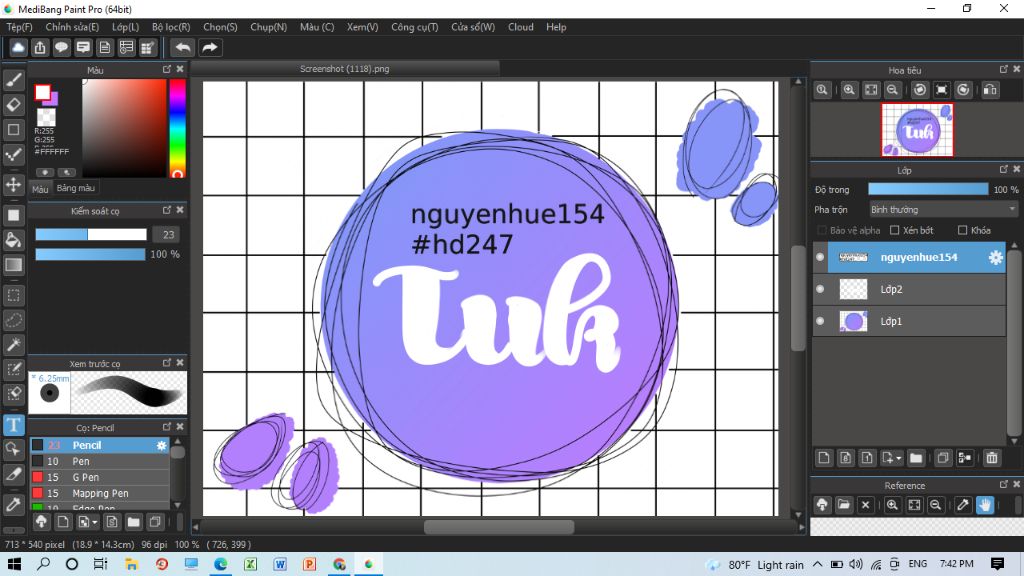
Task: Select the Move tool
Action: point(13,185)
